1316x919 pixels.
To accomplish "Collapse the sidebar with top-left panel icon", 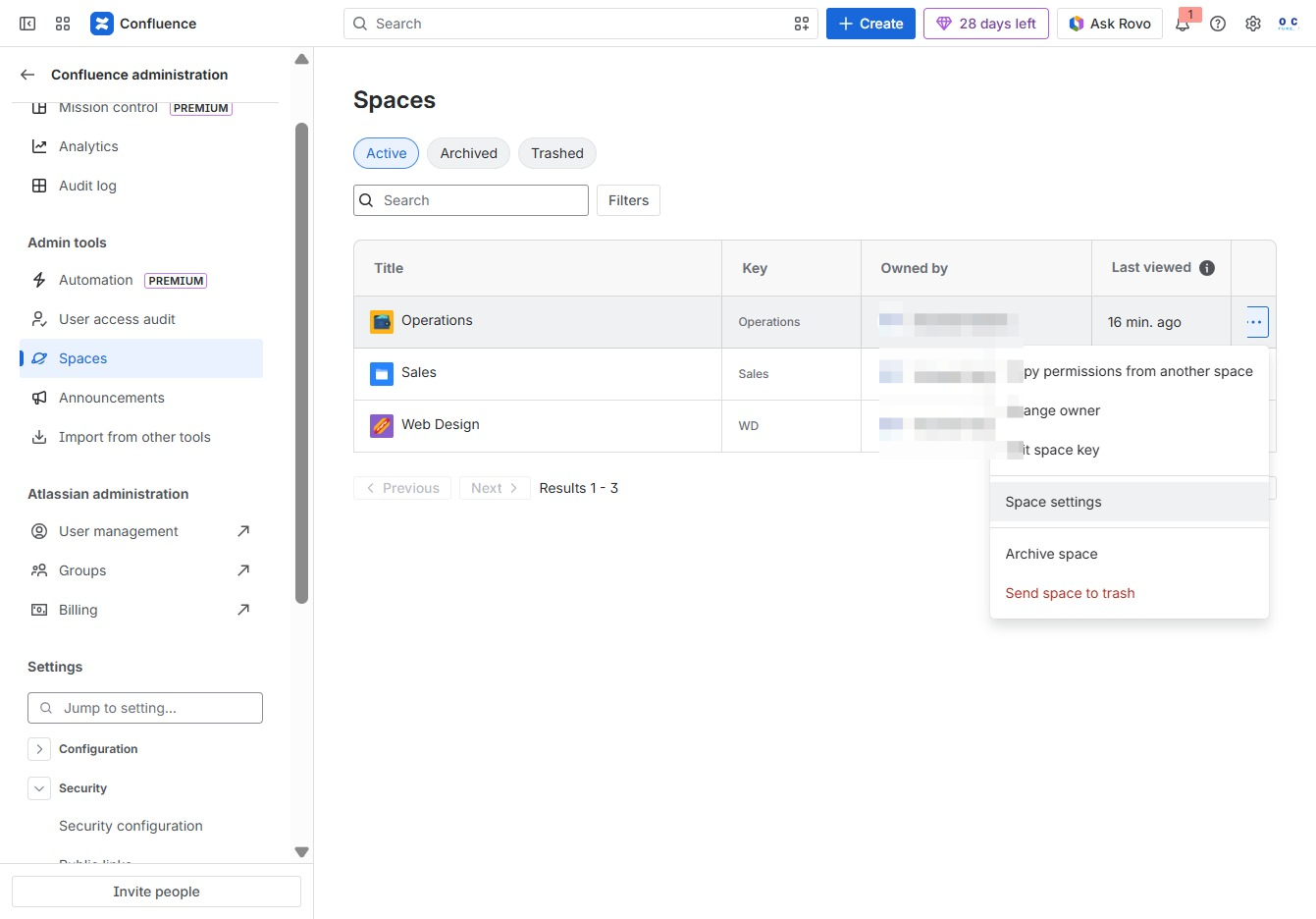I will pos(27,24).
